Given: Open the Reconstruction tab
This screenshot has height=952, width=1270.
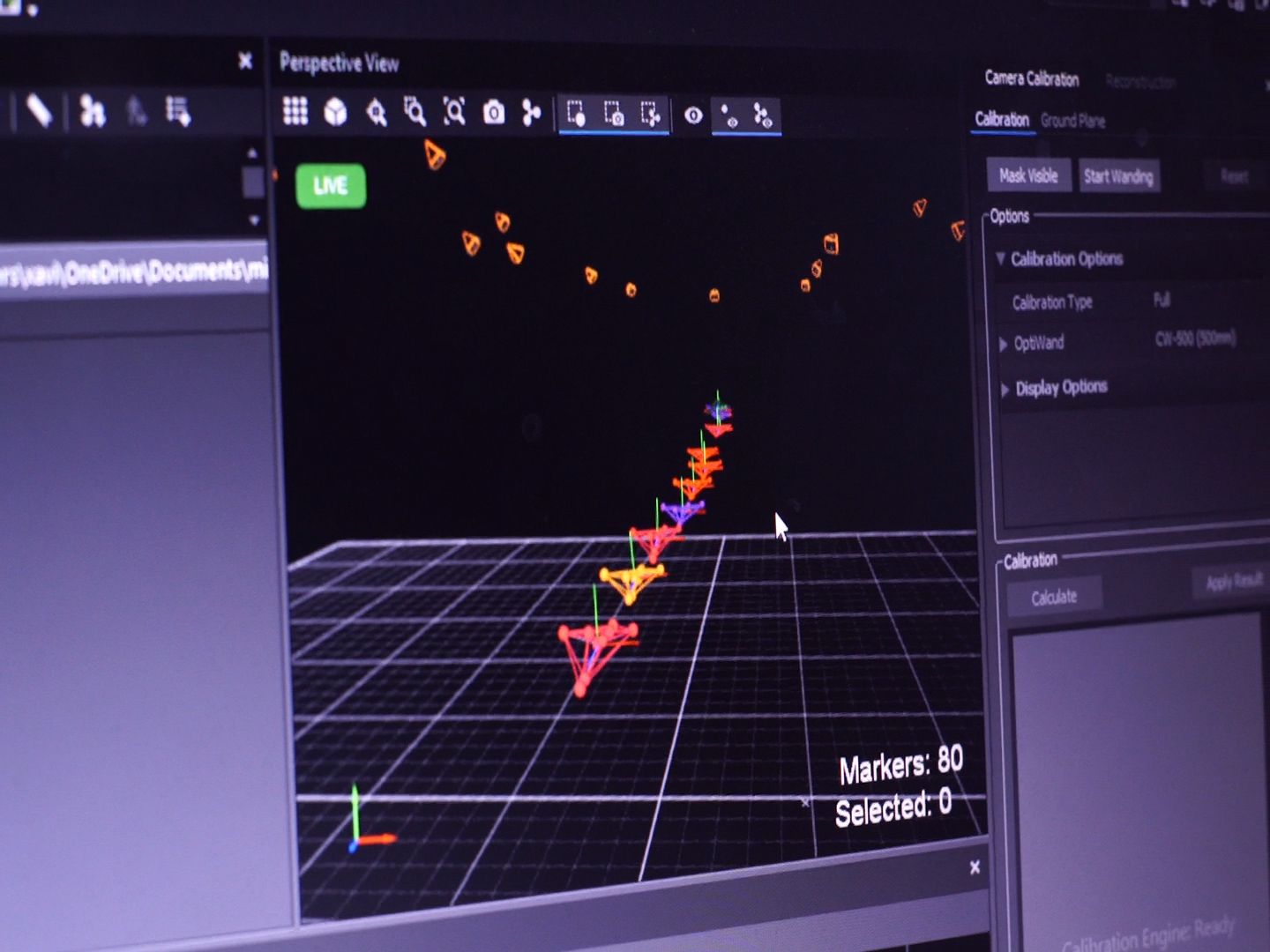Looking at the screenshot, I should coord(1140,82).
